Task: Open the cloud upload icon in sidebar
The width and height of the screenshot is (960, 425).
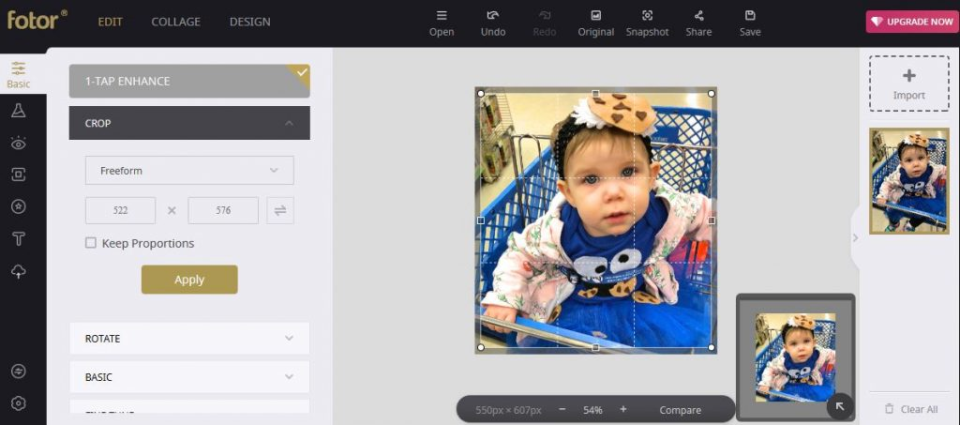Action: tap(18, 271)
